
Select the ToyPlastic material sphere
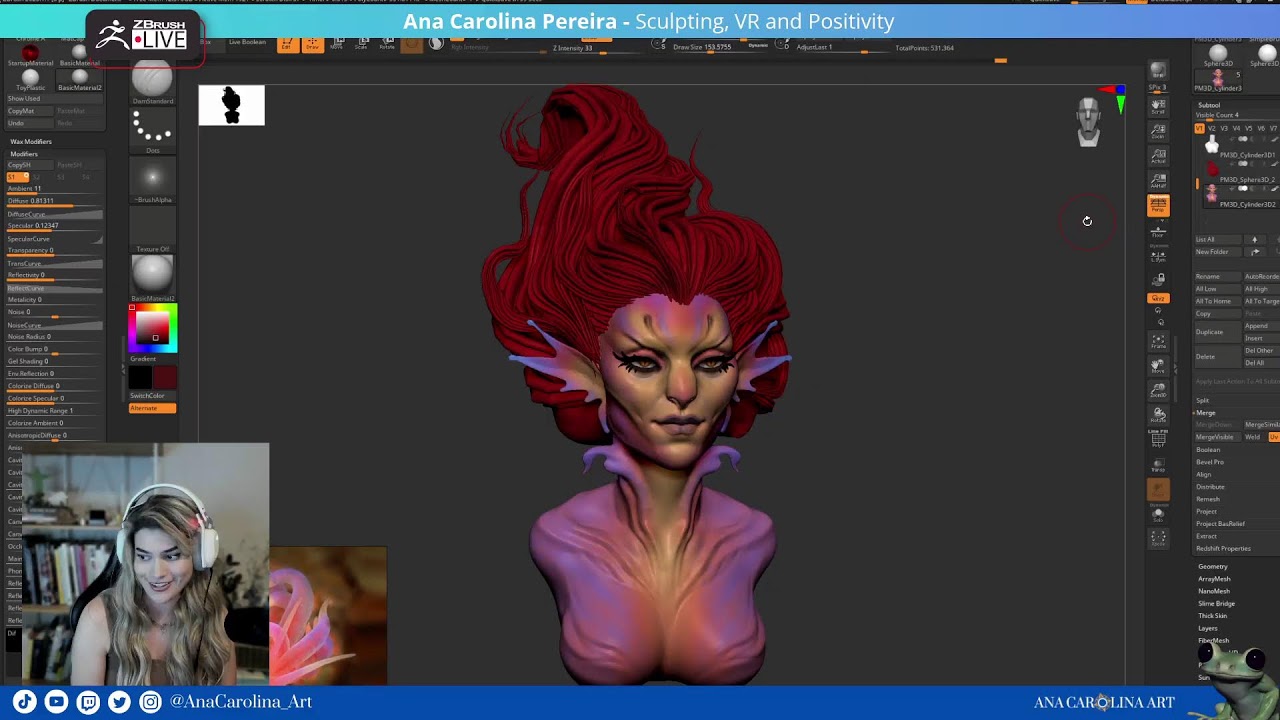point(30,79)
